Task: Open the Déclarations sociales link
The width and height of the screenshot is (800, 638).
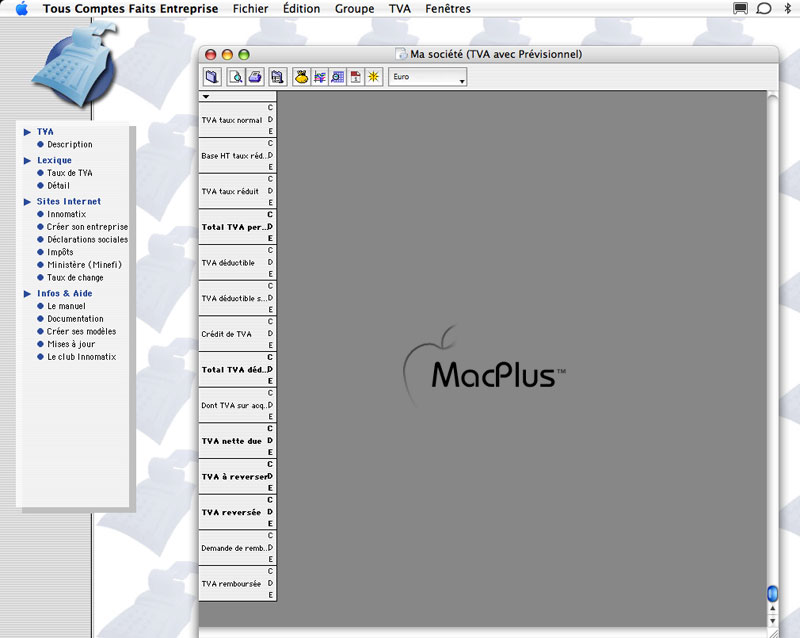Action: [x=88, y=239]
